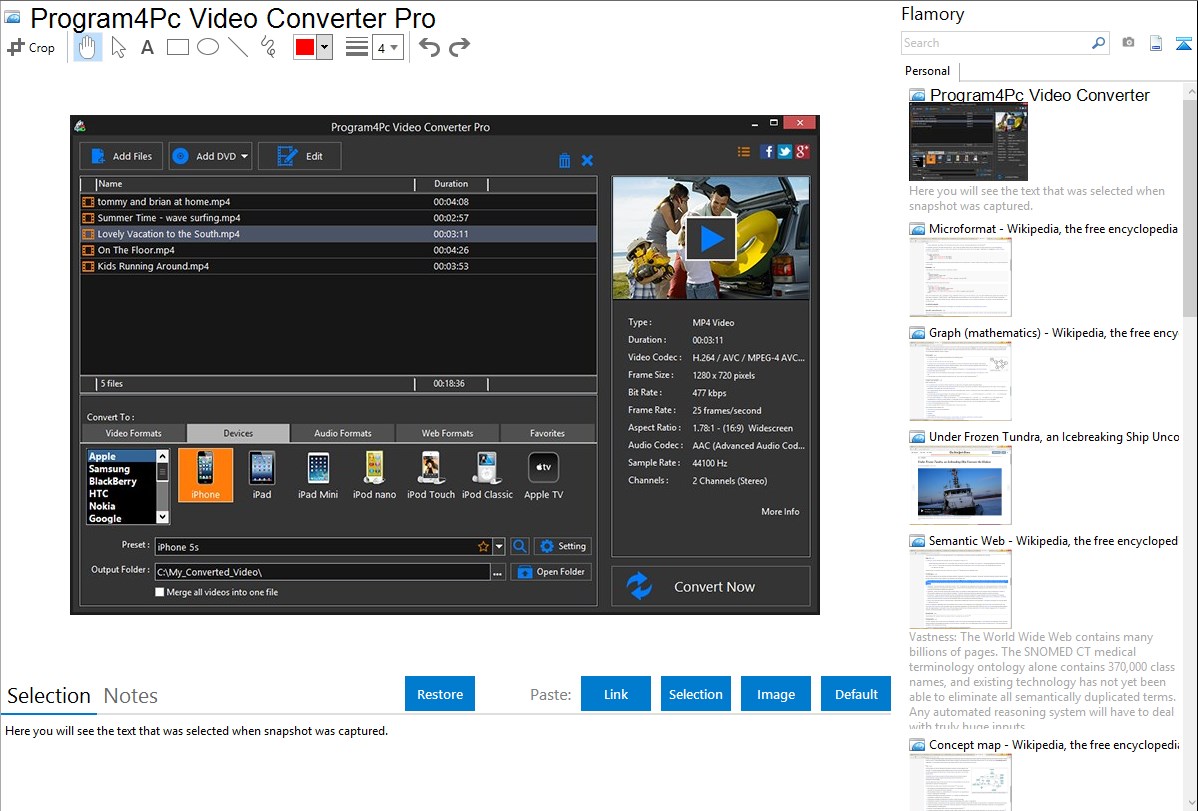Select Samsung in the brand list
The image size is (1198, 811).
pos(109,469)
